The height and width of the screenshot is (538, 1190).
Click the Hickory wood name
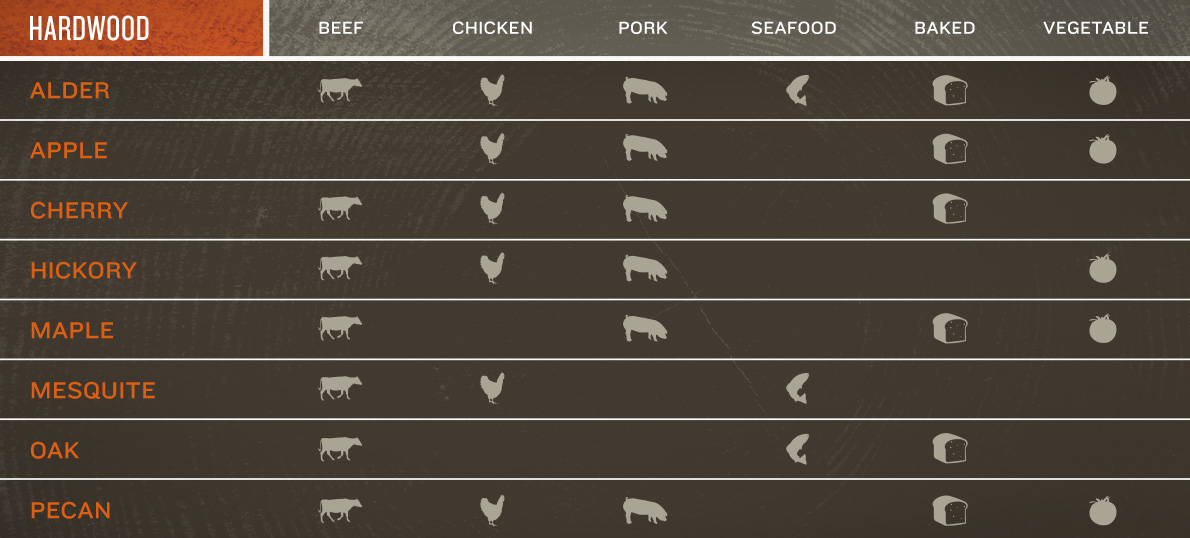pos(83,270)
